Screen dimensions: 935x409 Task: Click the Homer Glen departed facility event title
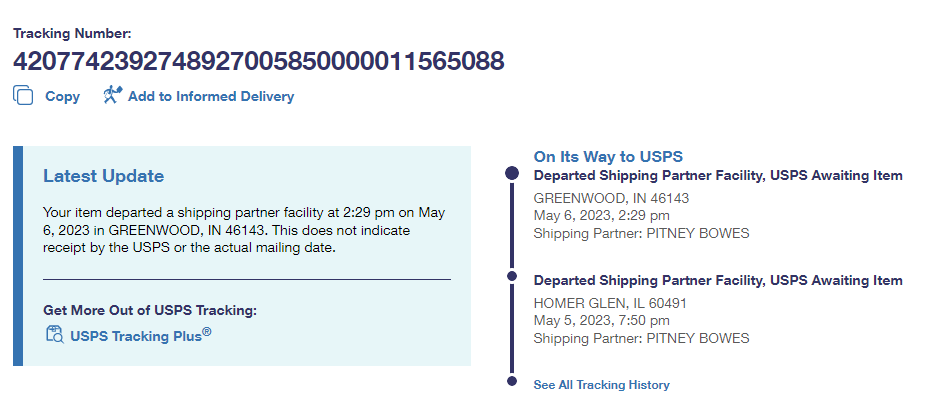(x=718, y=281)
